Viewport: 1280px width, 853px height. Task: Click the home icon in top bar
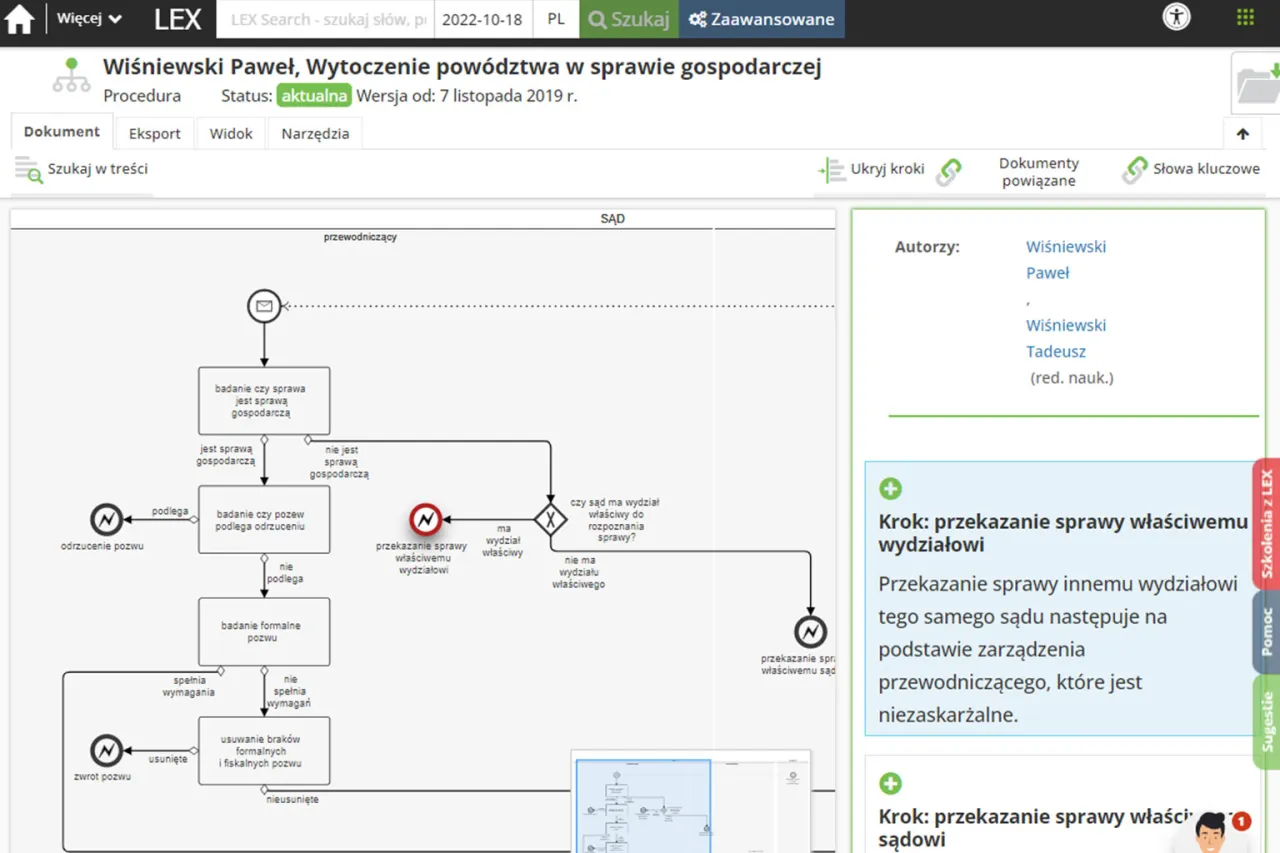(20, 18)
